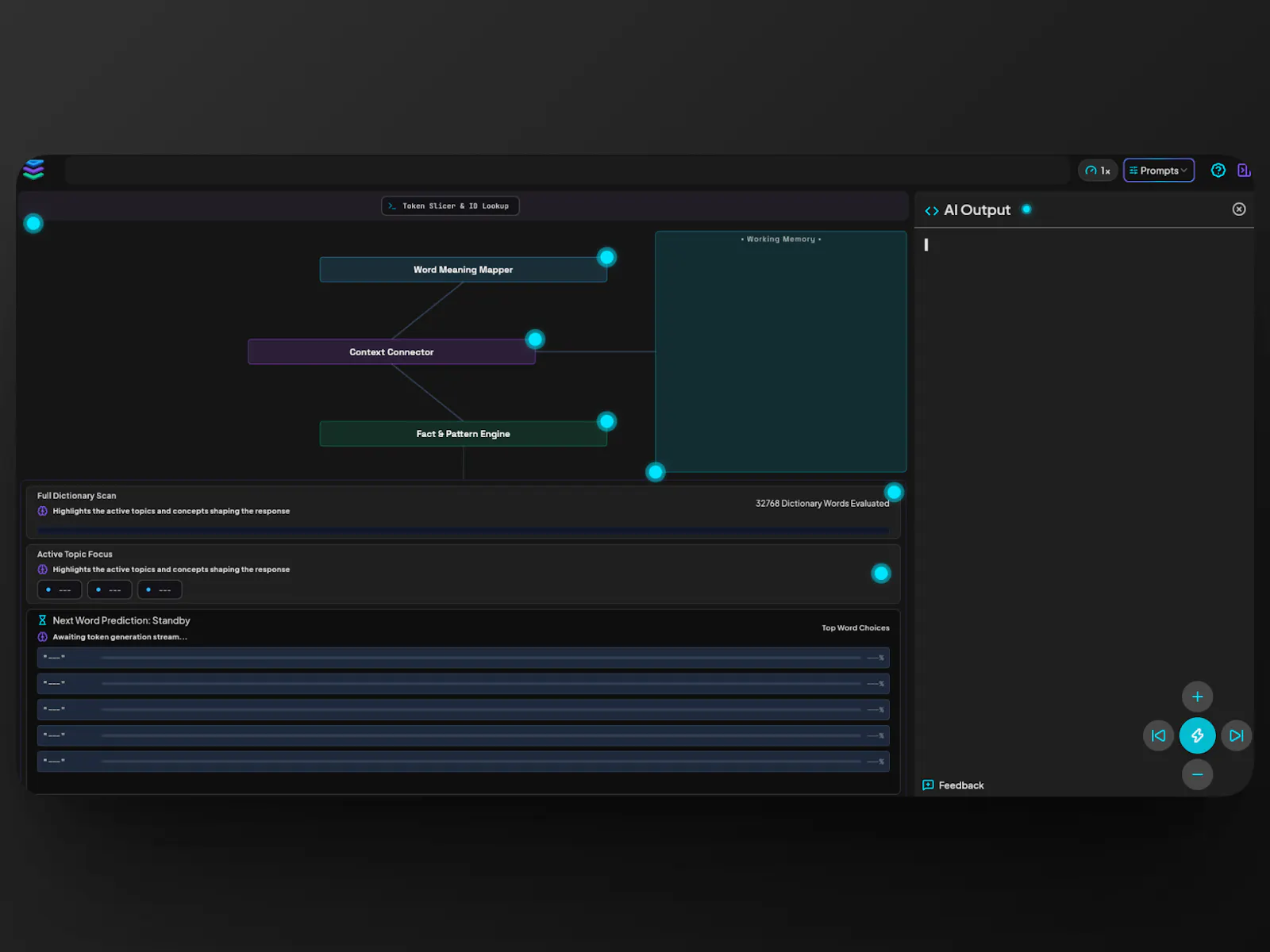The width and height of the screenshot is (1270, 952).
Task: Click cyan hotspot in Active Topic Focus
Action: coord(881,574)
